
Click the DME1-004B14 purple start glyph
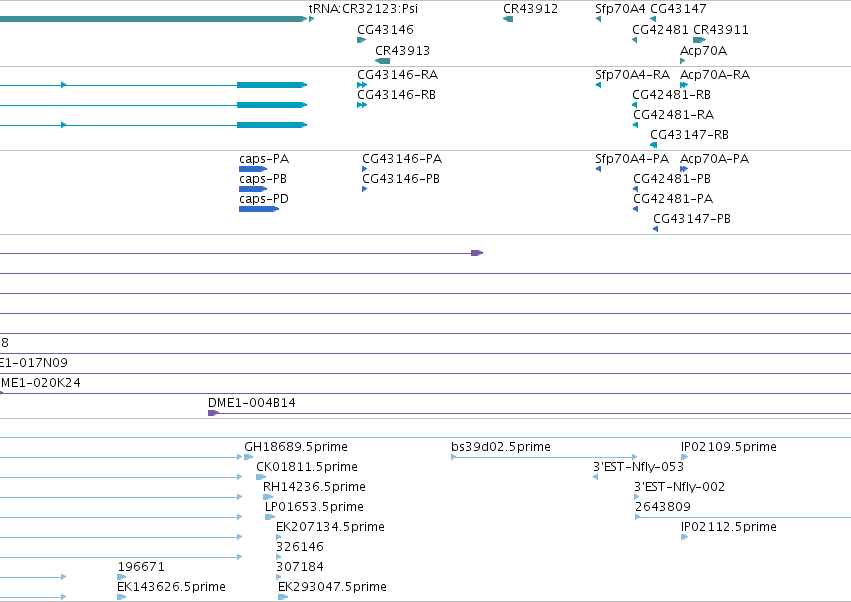click(214, 413)
